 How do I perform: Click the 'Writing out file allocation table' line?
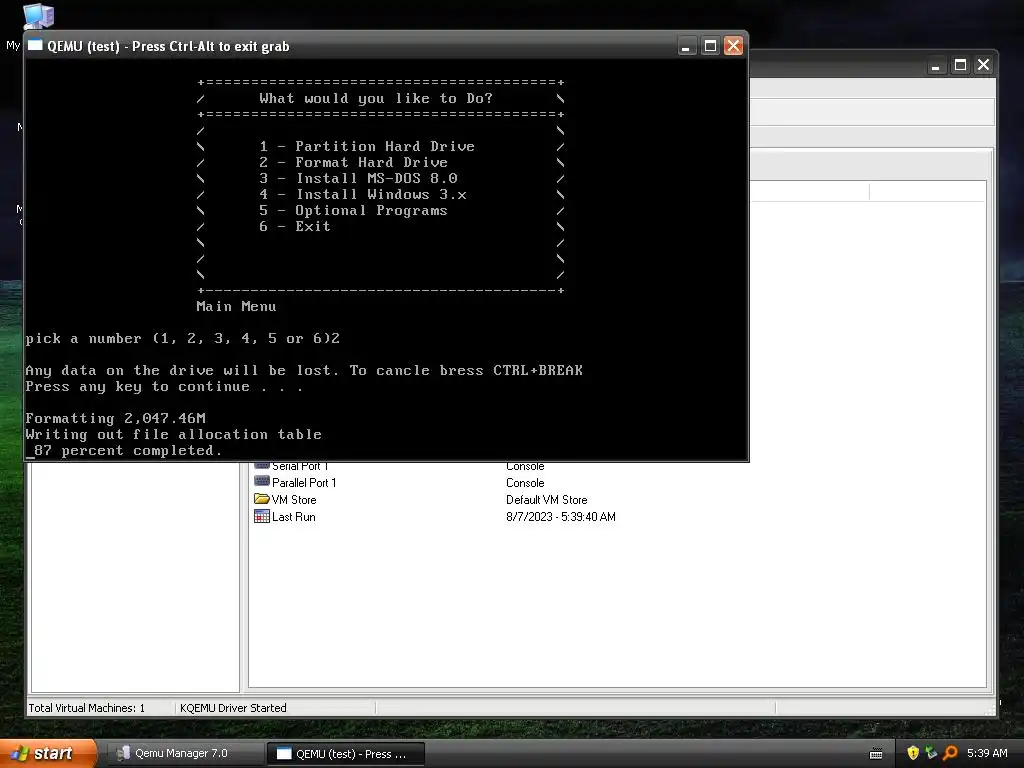[x=174, y=434]
